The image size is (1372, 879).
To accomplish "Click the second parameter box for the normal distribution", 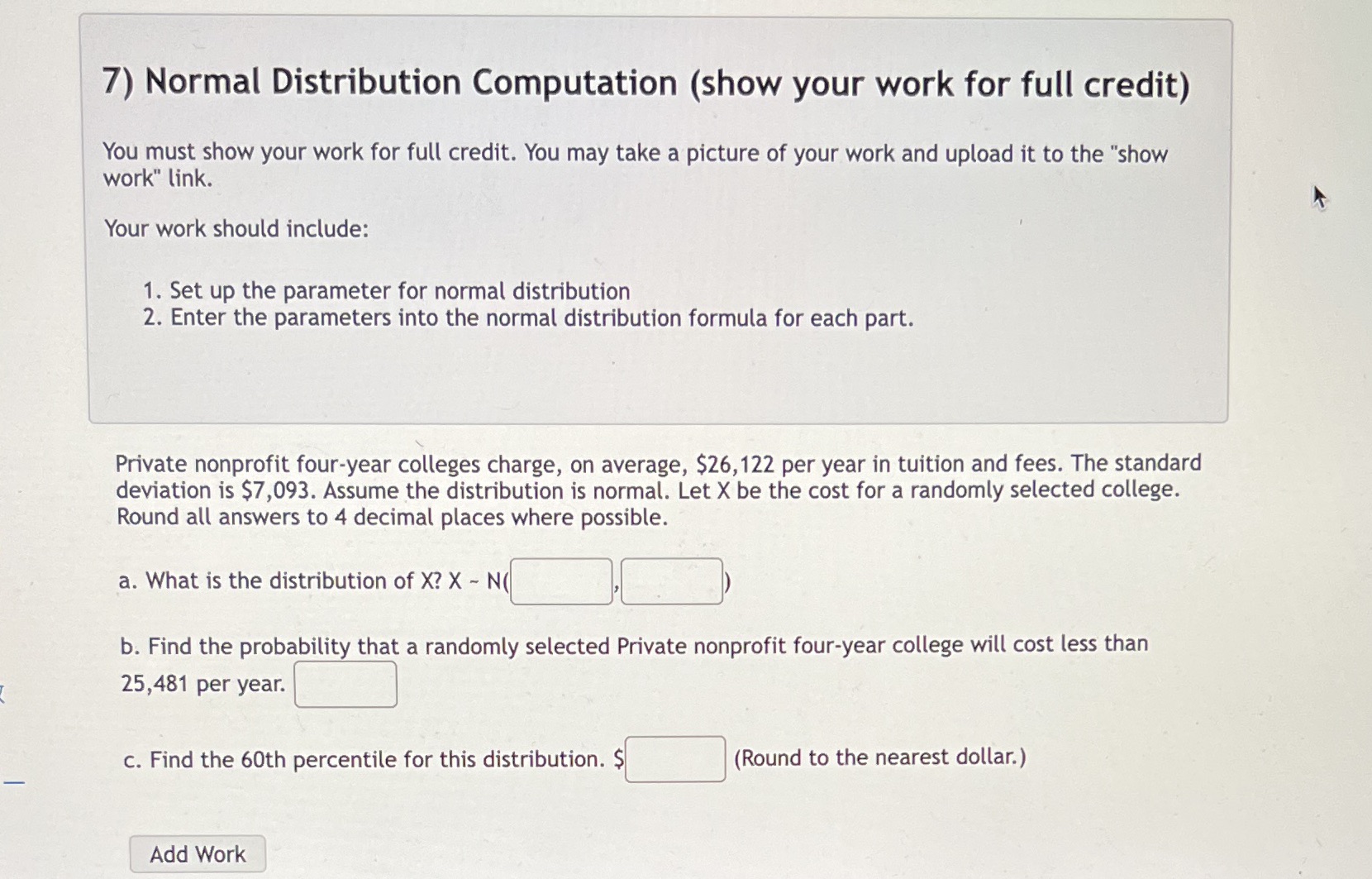I will [x=671, y=582].
